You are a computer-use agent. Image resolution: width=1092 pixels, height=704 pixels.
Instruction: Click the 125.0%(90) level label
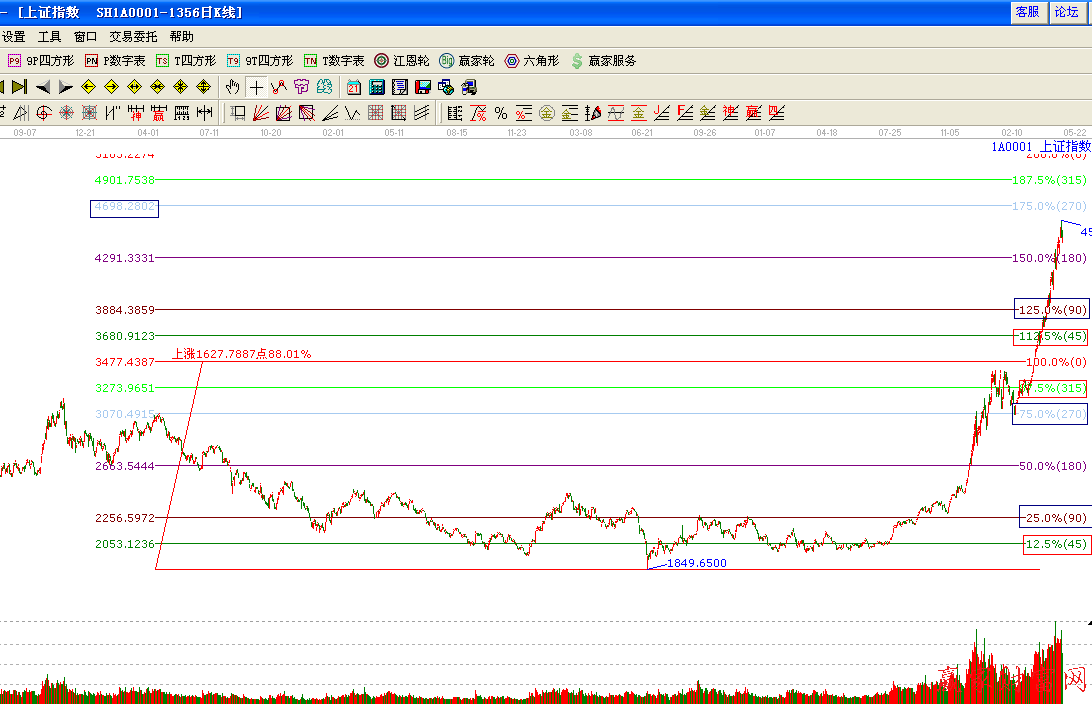(x=1051, y=310)
